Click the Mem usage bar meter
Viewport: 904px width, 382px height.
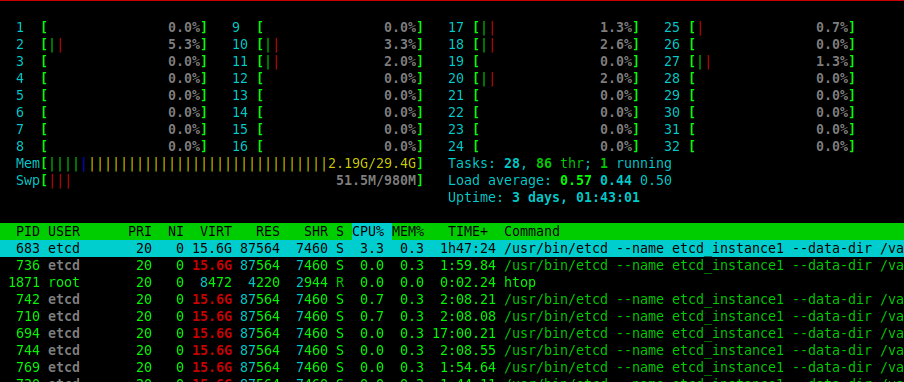220,164
